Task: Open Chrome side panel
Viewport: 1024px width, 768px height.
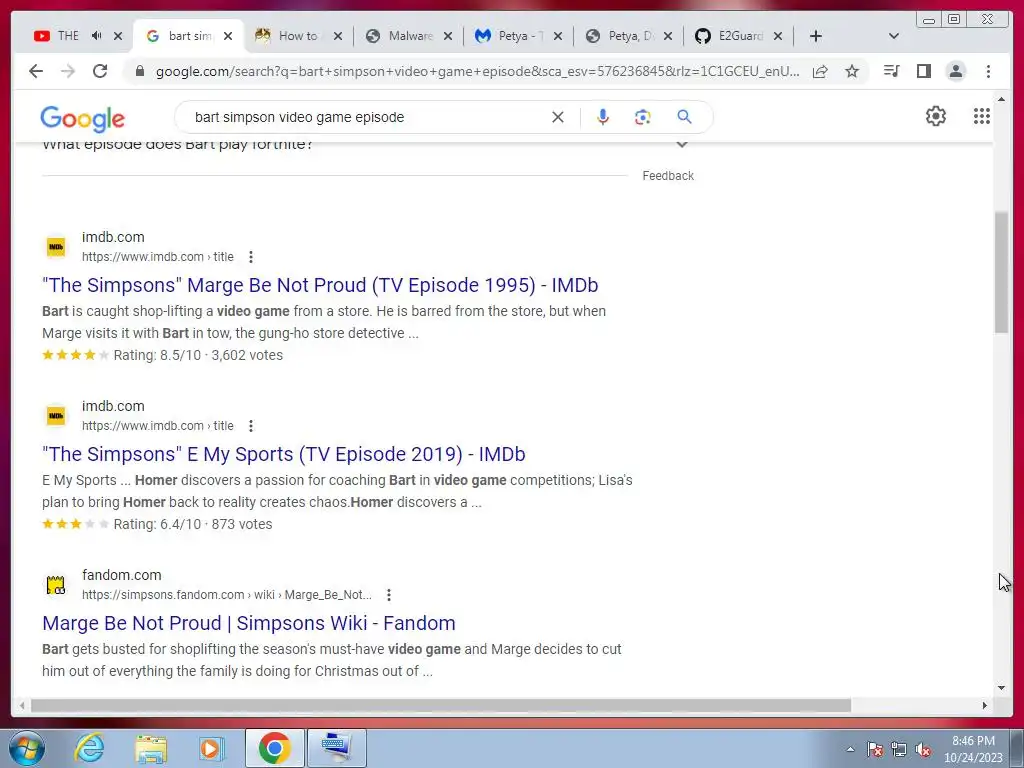Action: coord(923,71)
